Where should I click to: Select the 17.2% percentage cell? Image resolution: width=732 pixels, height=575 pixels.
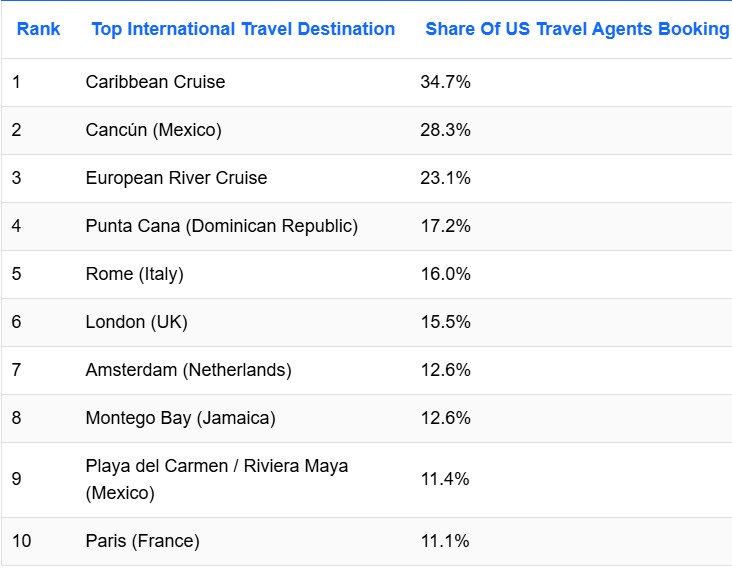445,226
